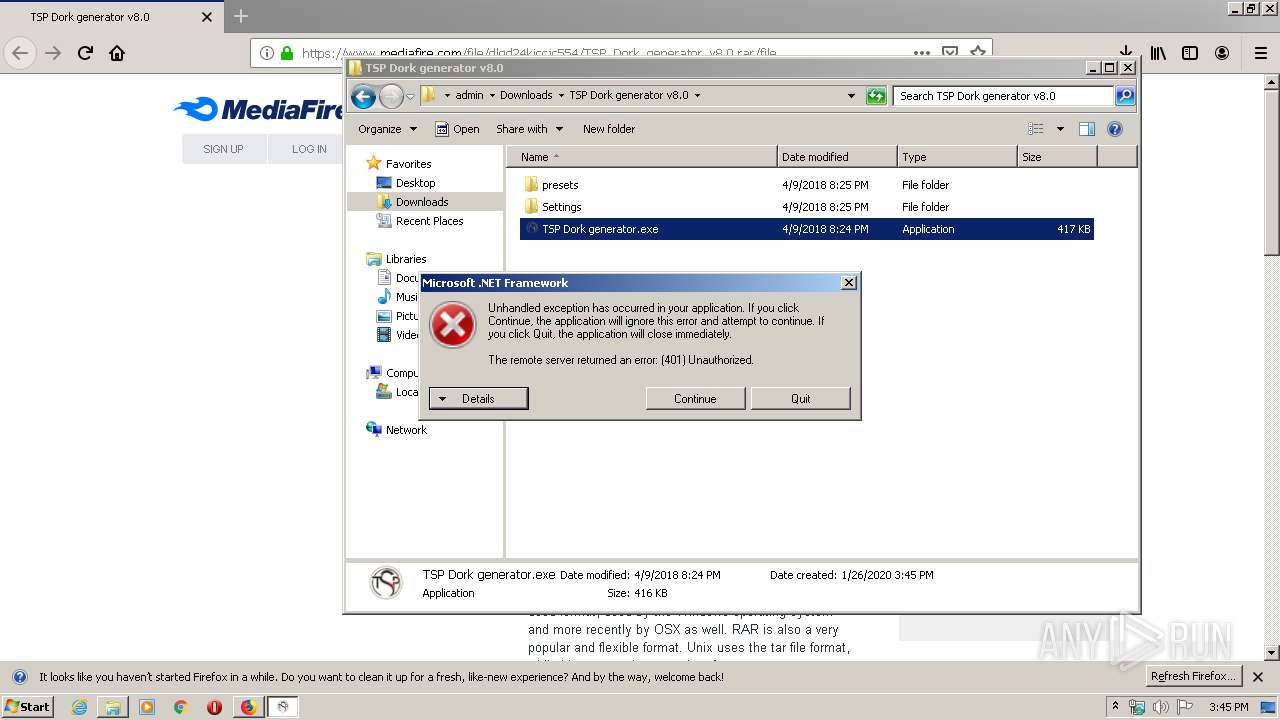Open Firefox Library icon
Viewport: 1280px width, 720px height.
(x=1158, y=53)
